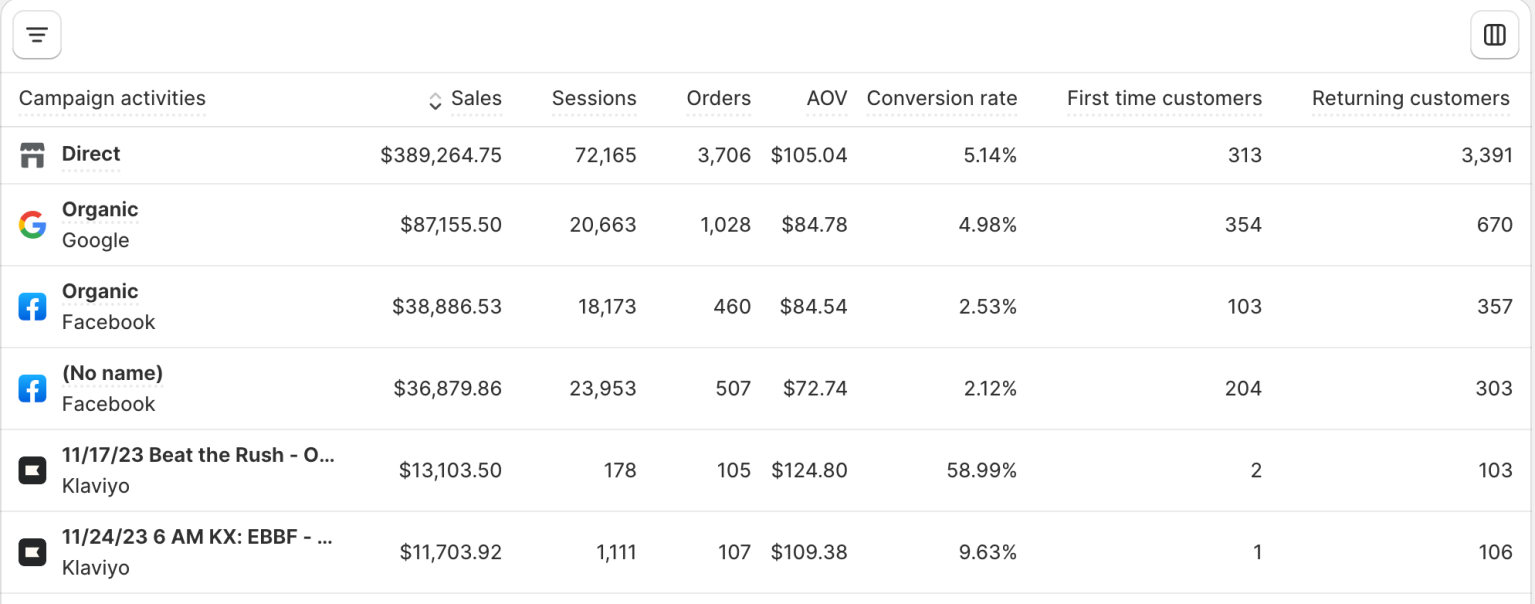Click the Beat the Rush Klaviyo icon
The image size is (1535, 604).
(x=33, y=471)
